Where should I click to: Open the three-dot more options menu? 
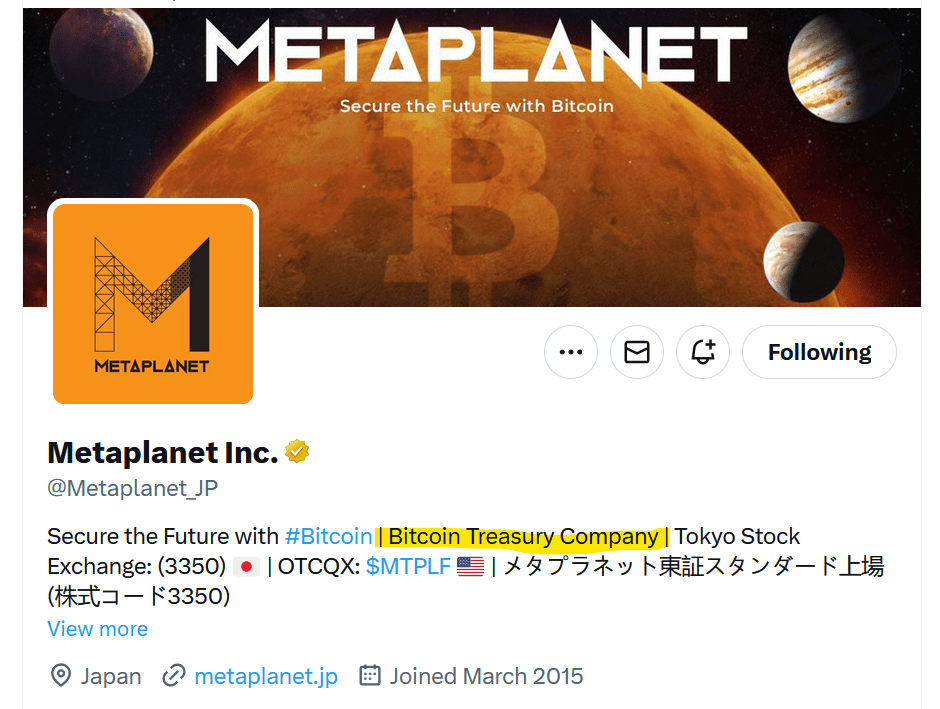point(571,352)
